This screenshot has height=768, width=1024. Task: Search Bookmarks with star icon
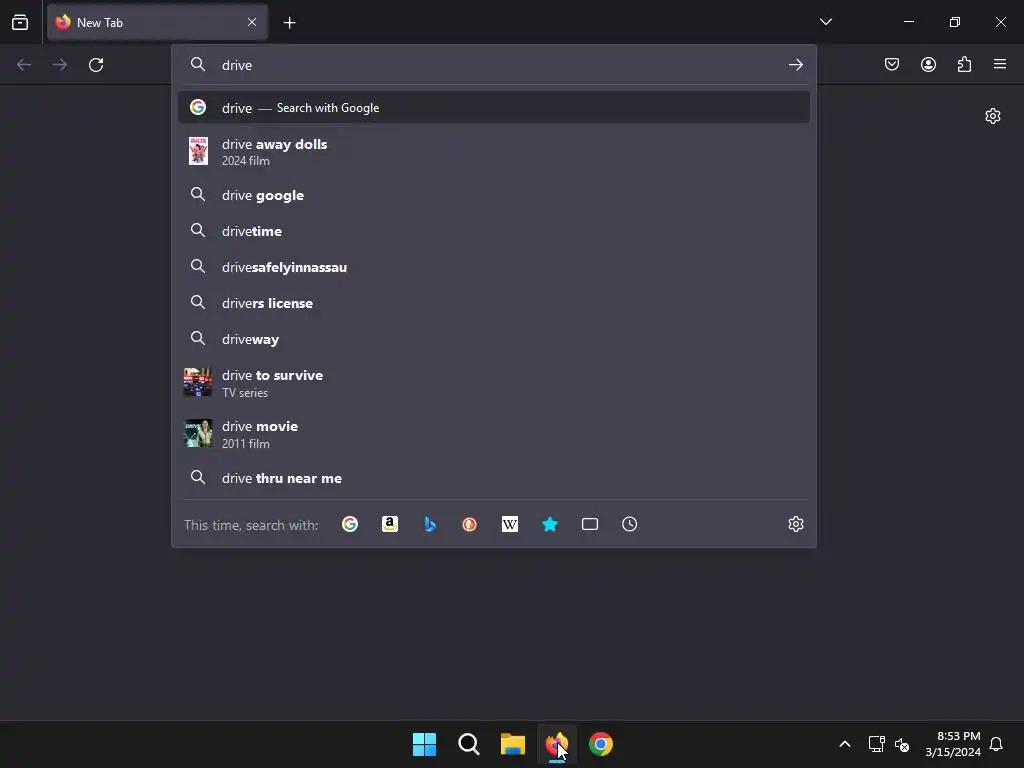tap(550, 524)
